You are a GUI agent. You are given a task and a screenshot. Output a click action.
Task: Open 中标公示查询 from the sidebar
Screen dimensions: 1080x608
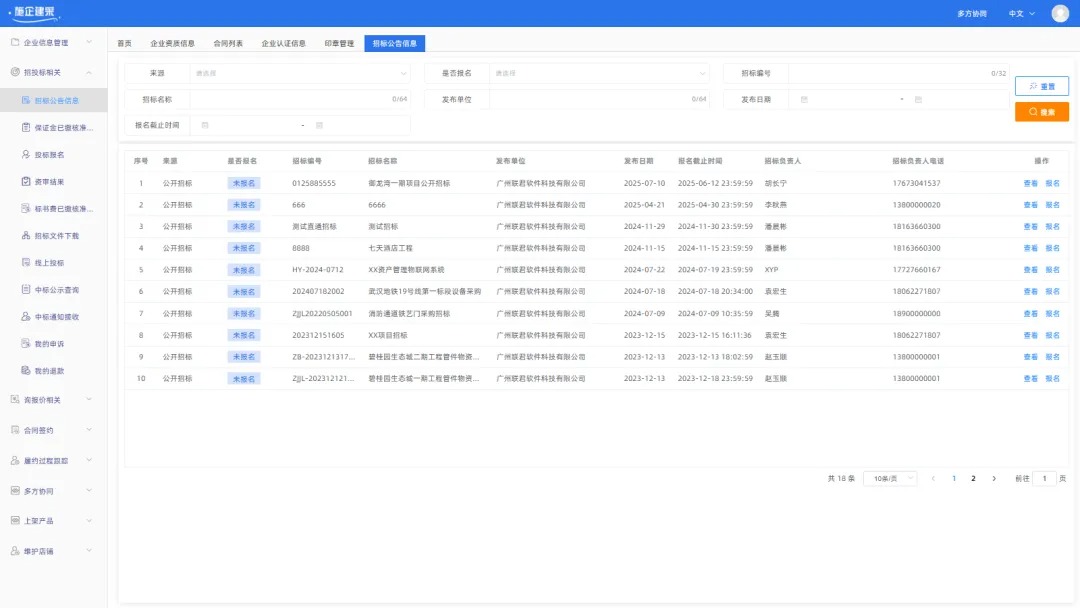click(56, 290)
